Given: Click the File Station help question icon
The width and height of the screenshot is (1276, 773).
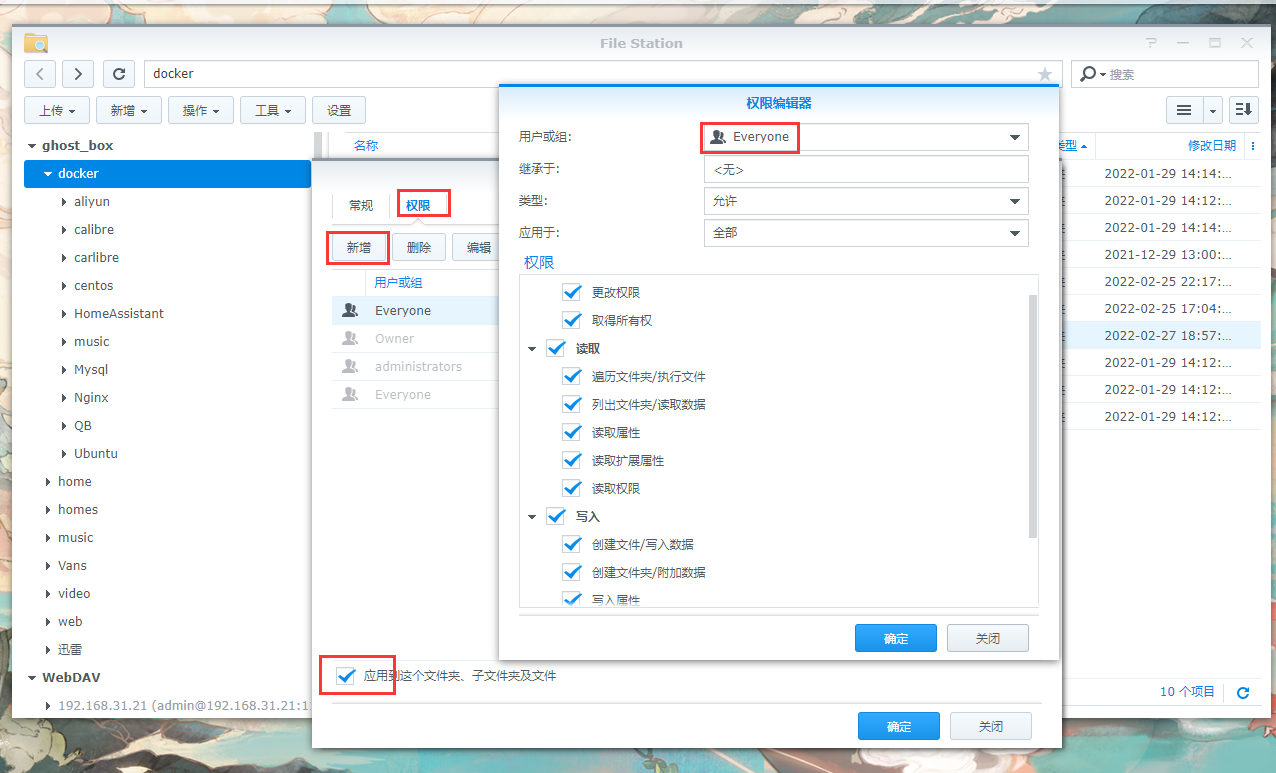Looking at the screenshot, I should pyautogui.click(x=1152, y=43).
